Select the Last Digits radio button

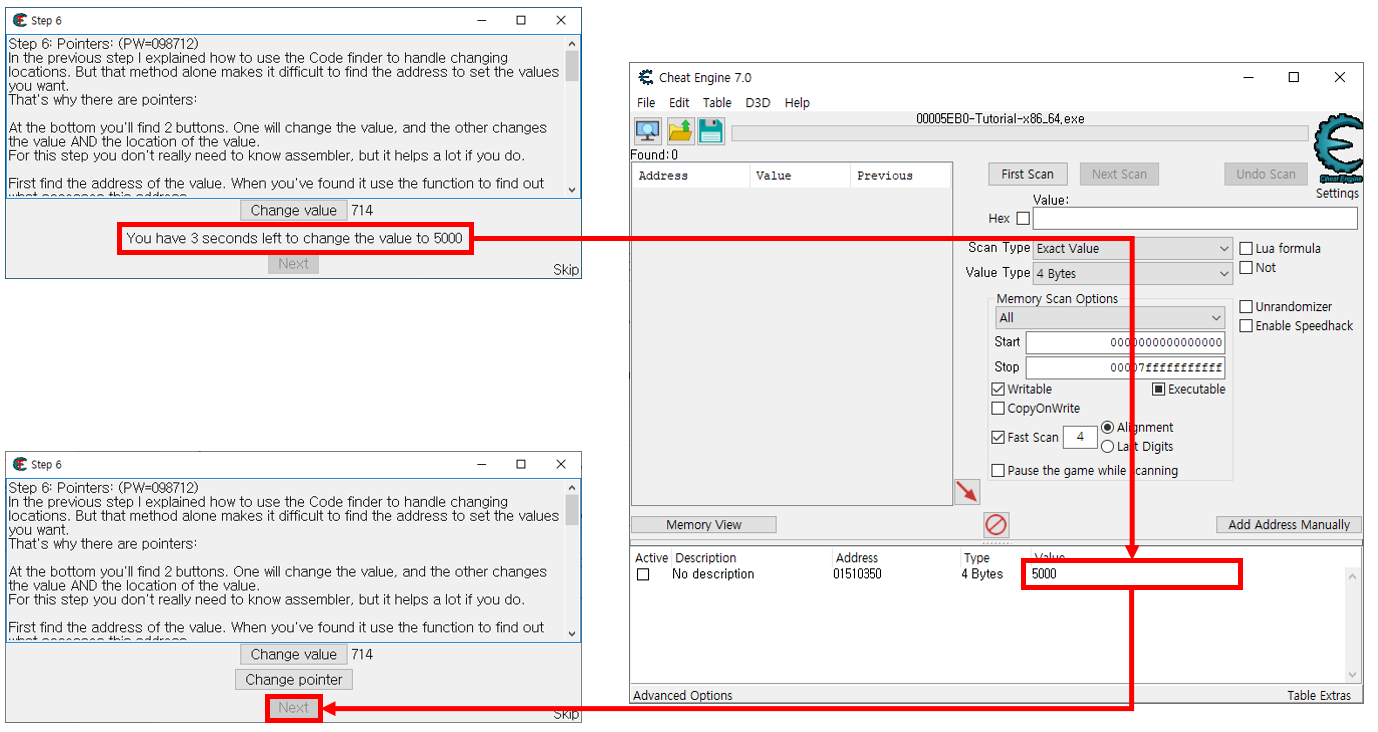click(1107, 446)
